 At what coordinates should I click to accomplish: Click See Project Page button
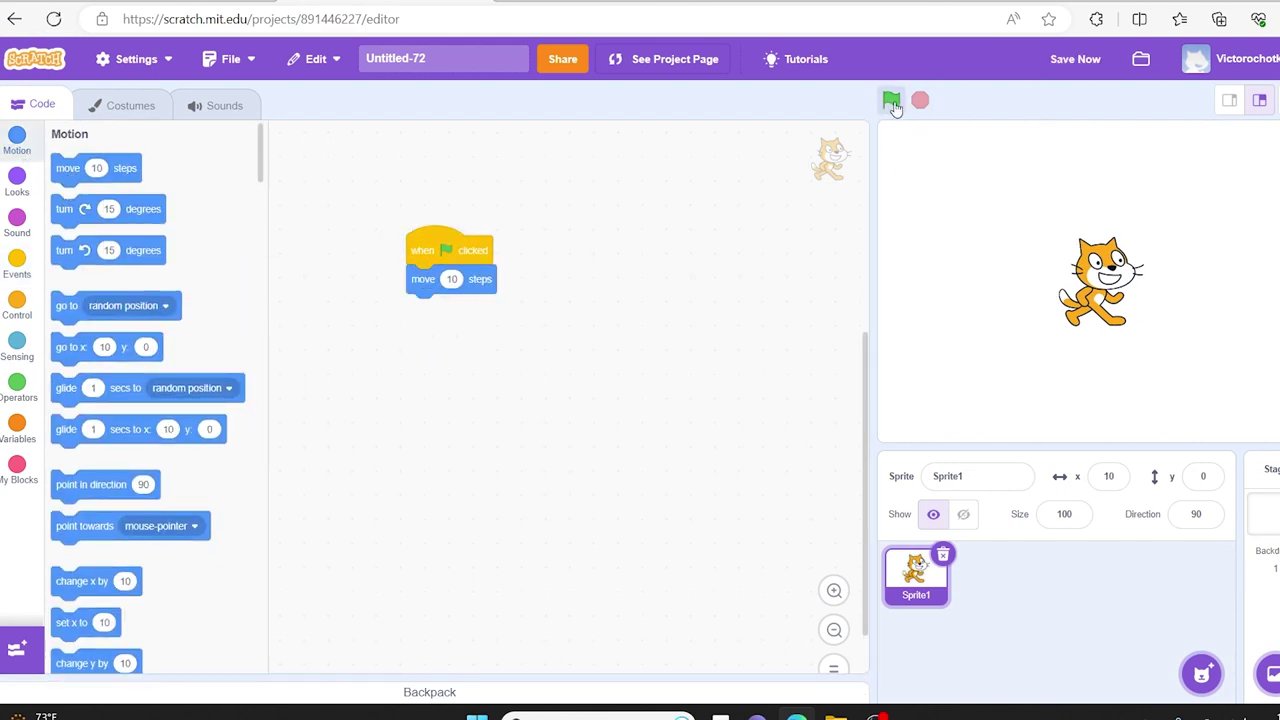tap(663, 59)
